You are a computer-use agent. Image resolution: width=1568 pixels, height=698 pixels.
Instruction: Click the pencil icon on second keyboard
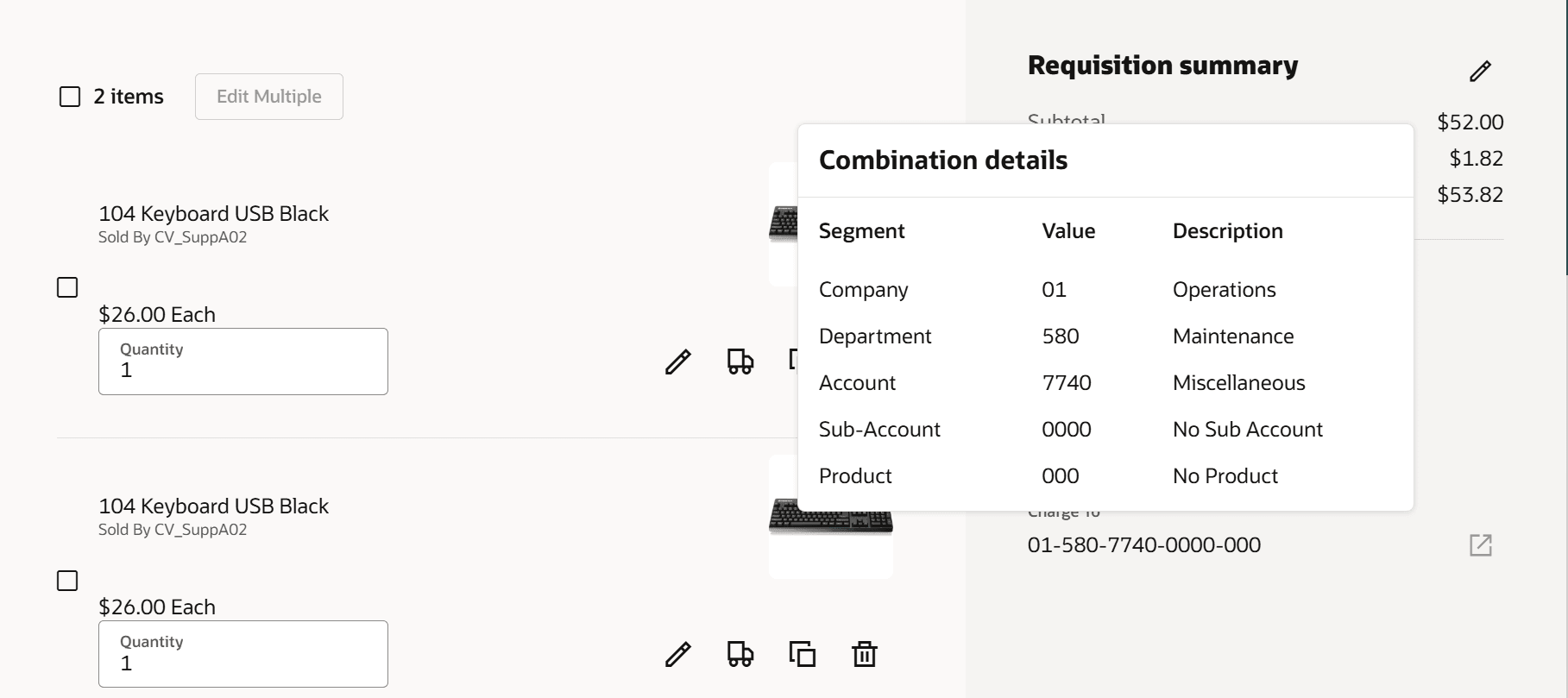pos(678,655)
